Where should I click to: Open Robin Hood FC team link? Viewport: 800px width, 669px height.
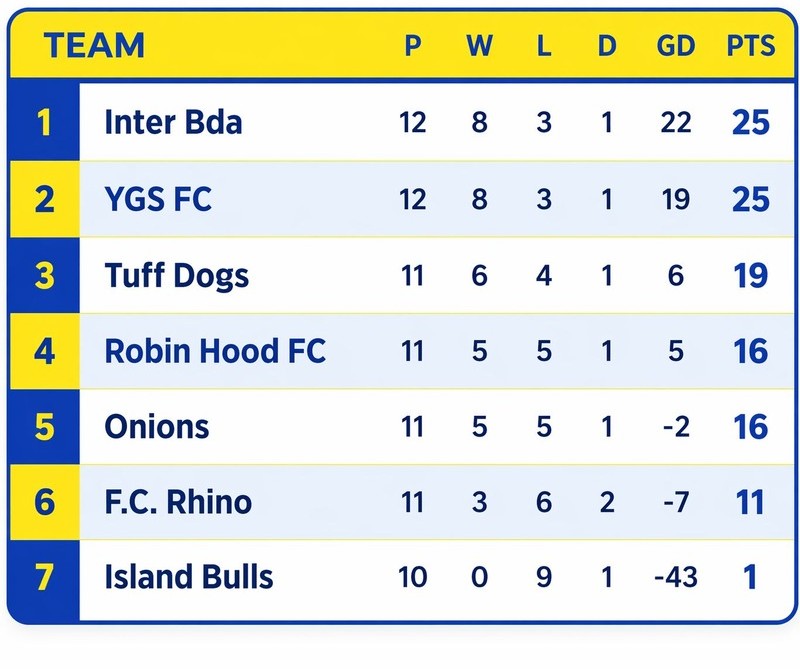[x=215, y=351]
